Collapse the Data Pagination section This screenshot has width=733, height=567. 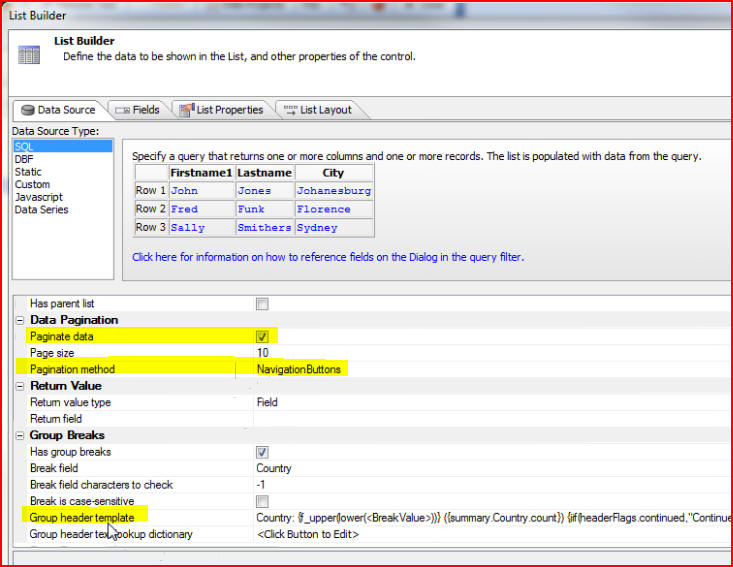(x=20, y=321)
